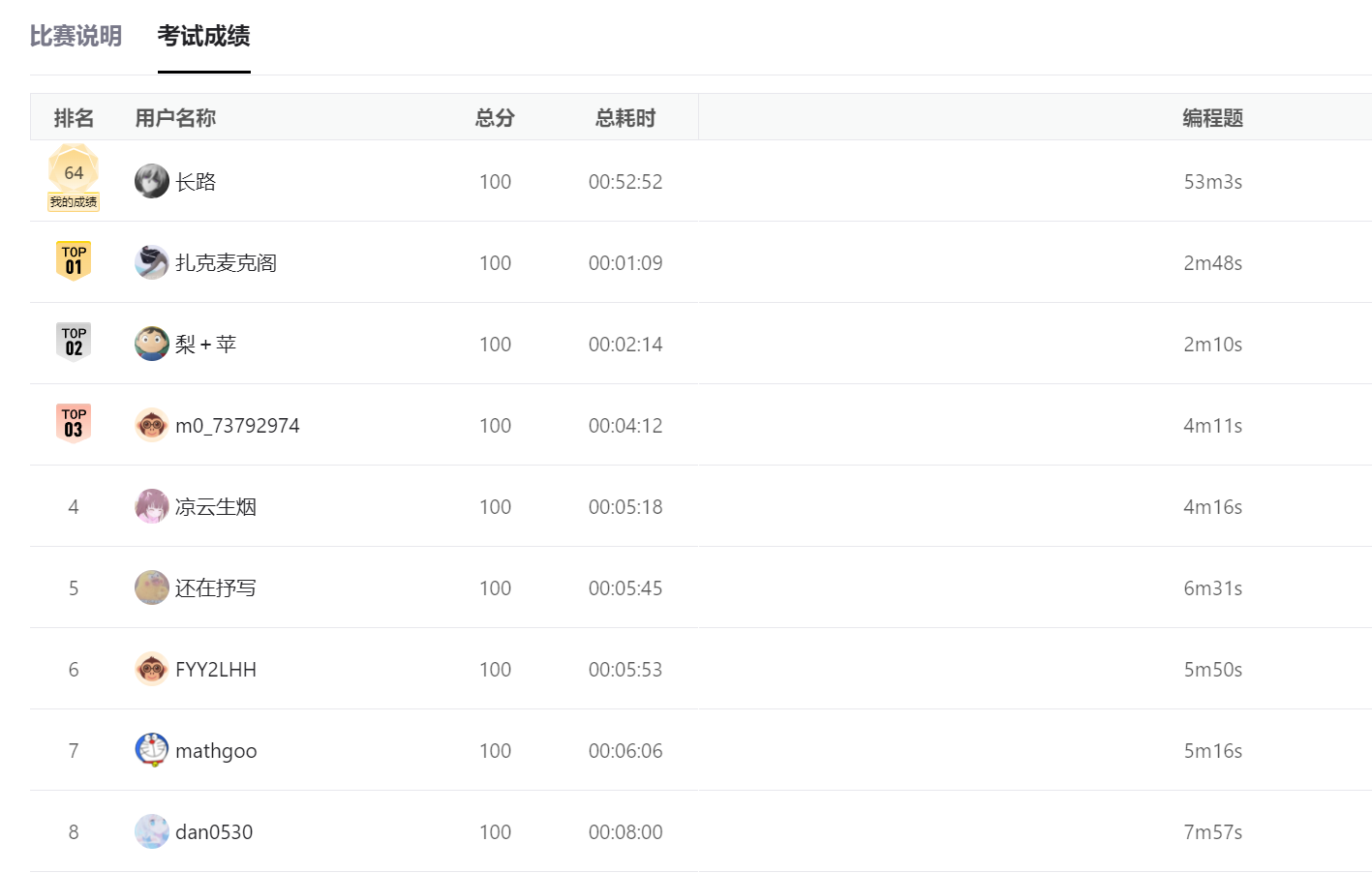Screen dimensions: 1372x873
Task: Open avatar of user FYY2LHH
Action: click(152, 669)
